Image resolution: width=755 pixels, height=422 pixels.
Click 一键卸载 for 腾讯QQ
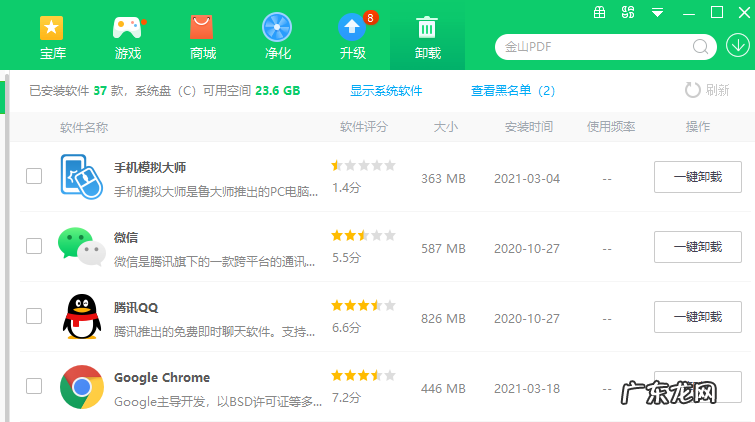(698, 317)
